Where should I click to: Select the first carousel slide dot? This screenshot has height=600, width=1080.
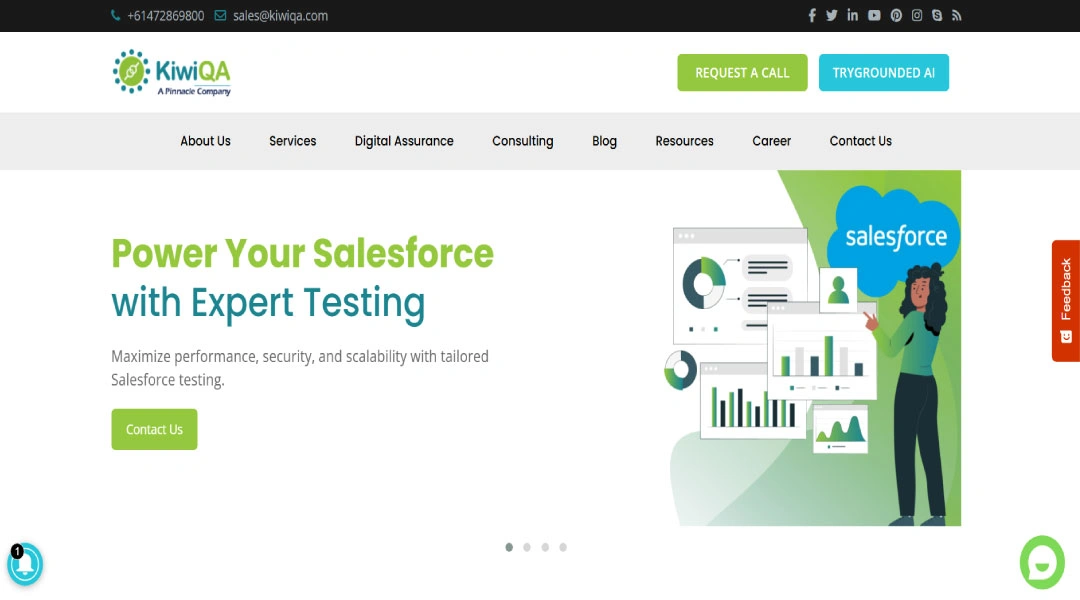[x=509, y=547]
